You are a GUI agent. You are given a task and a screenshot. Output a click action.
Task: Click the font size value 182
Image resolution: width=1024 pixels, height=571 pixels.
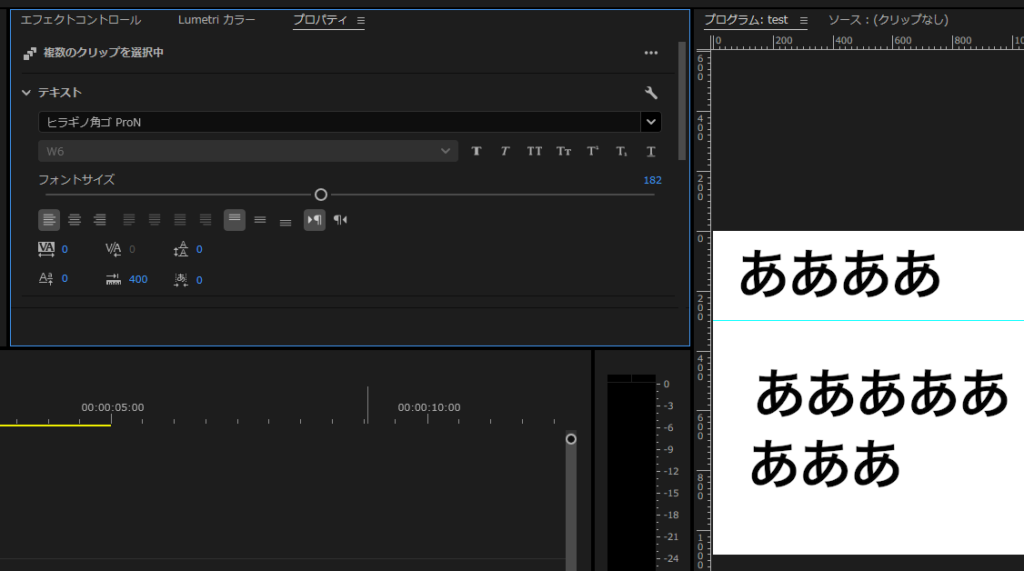tap(652, 180)
